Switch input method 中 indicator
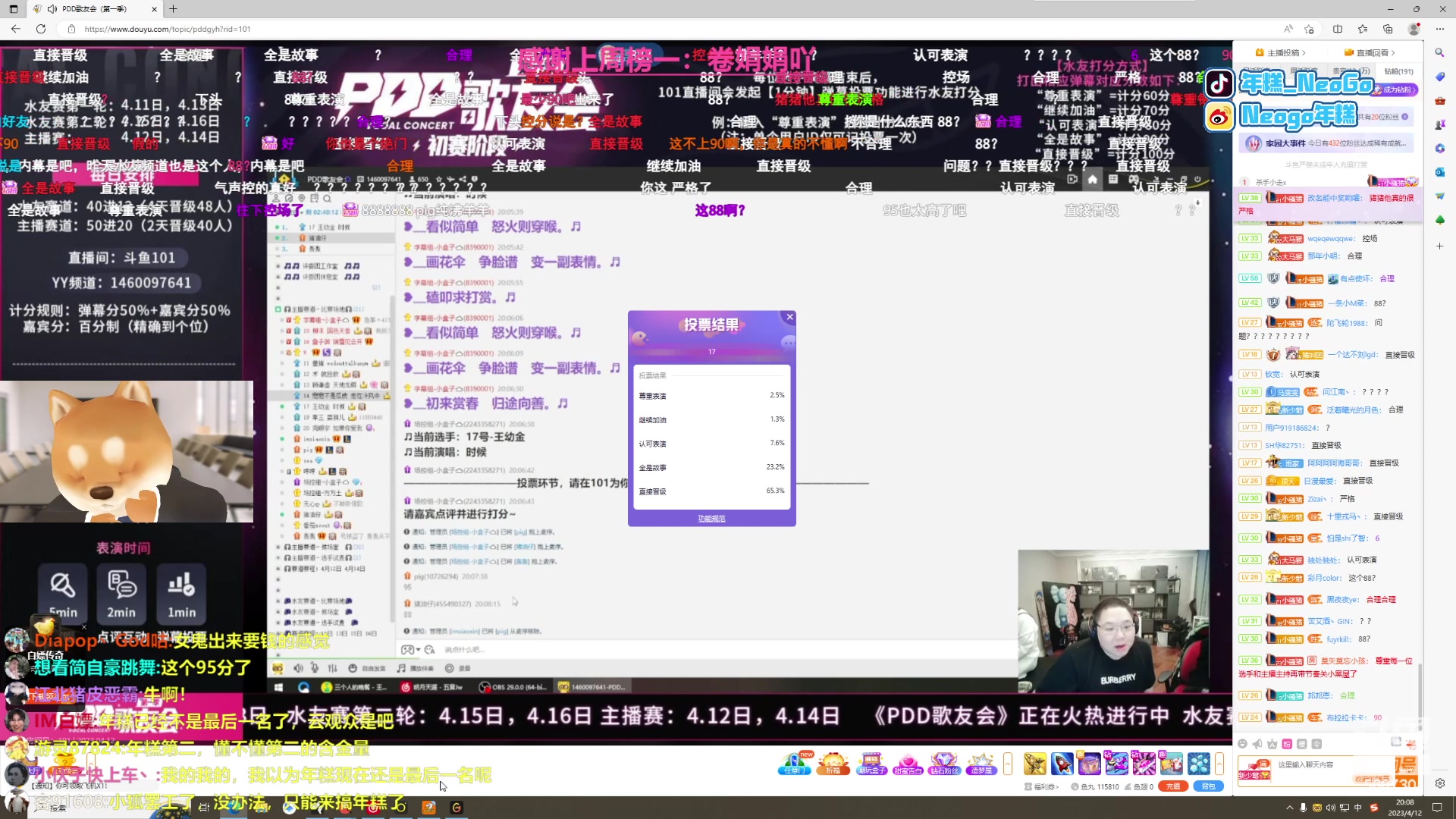 1358,808
